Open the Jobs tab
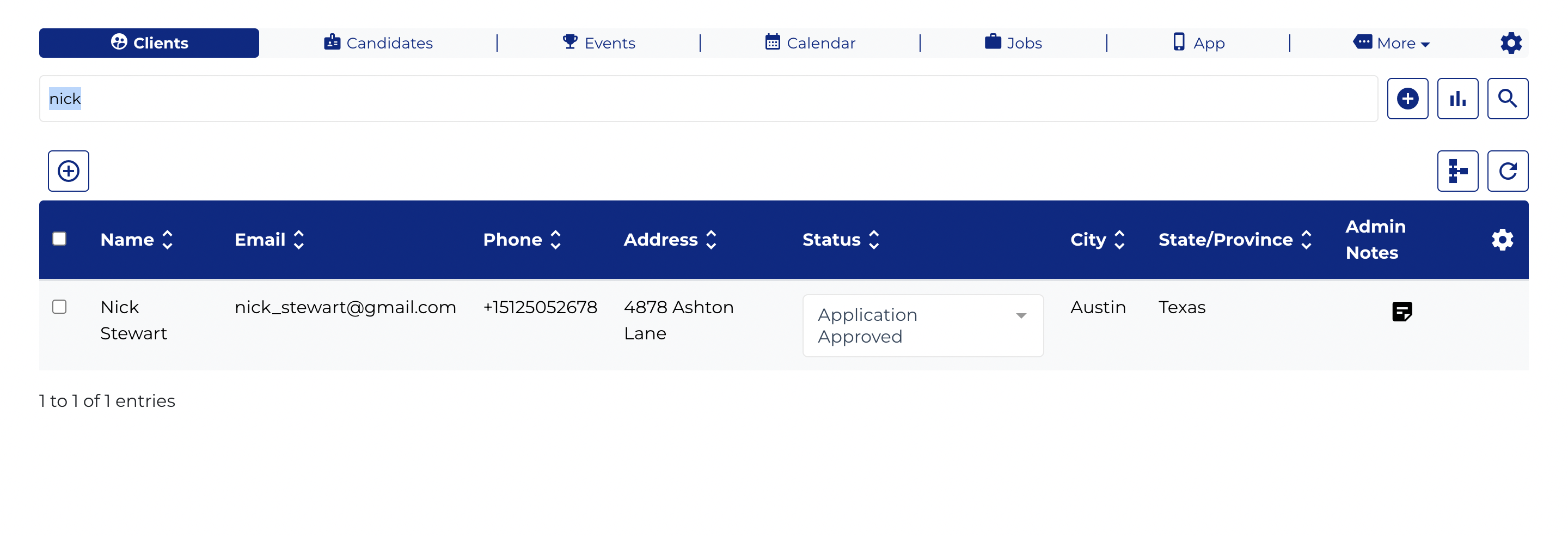 pyautogui.click(x=1013, y=43)
